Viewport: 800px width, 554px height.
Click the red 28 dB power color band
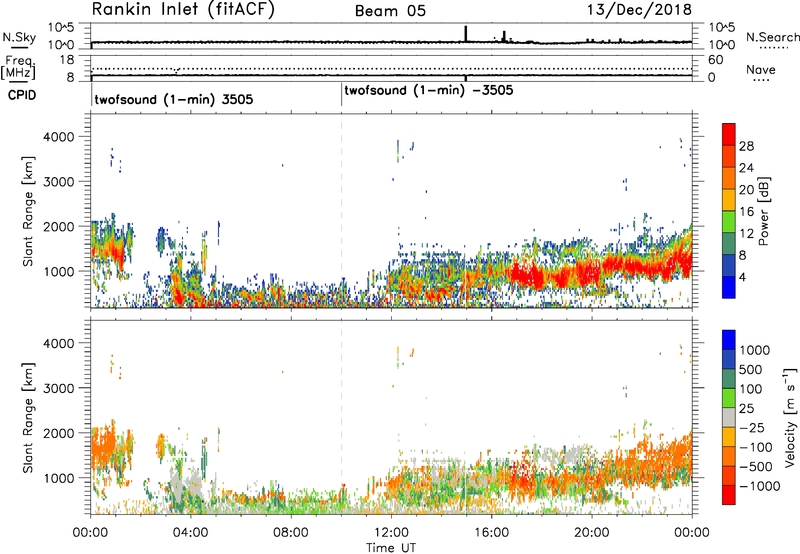tap(729, 134)
